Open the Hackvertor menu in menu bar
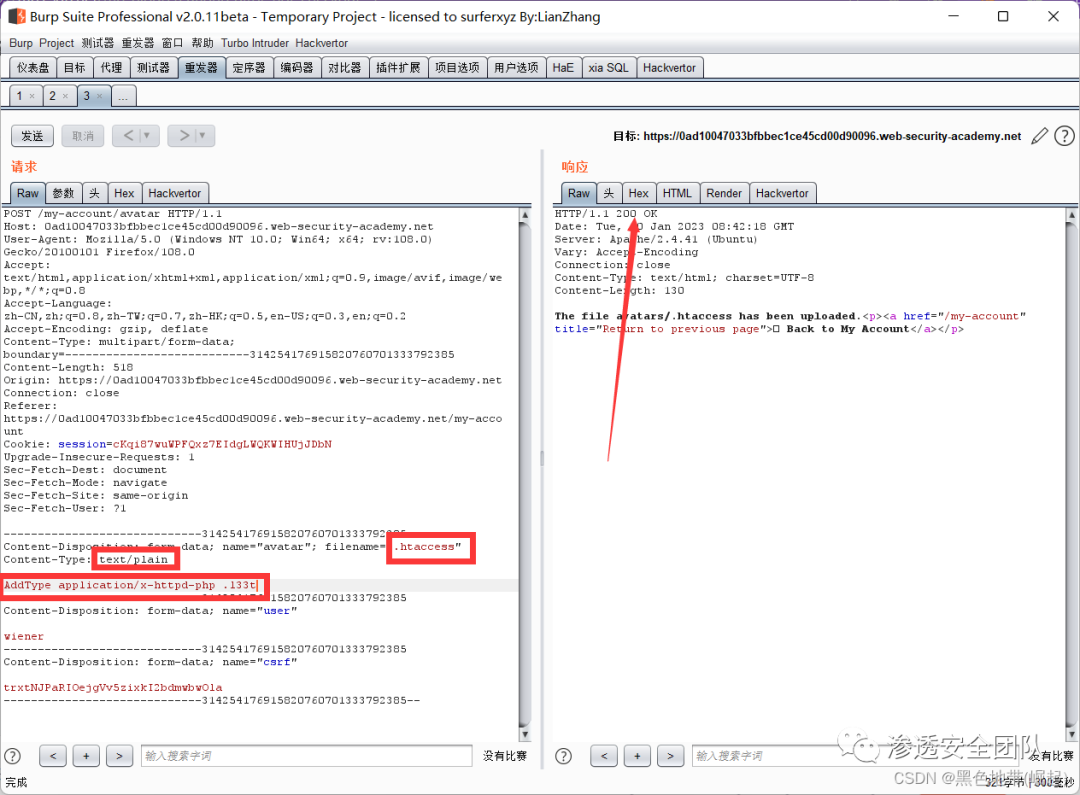This screenshot has height=795, width=1080. tap(322, 43)
